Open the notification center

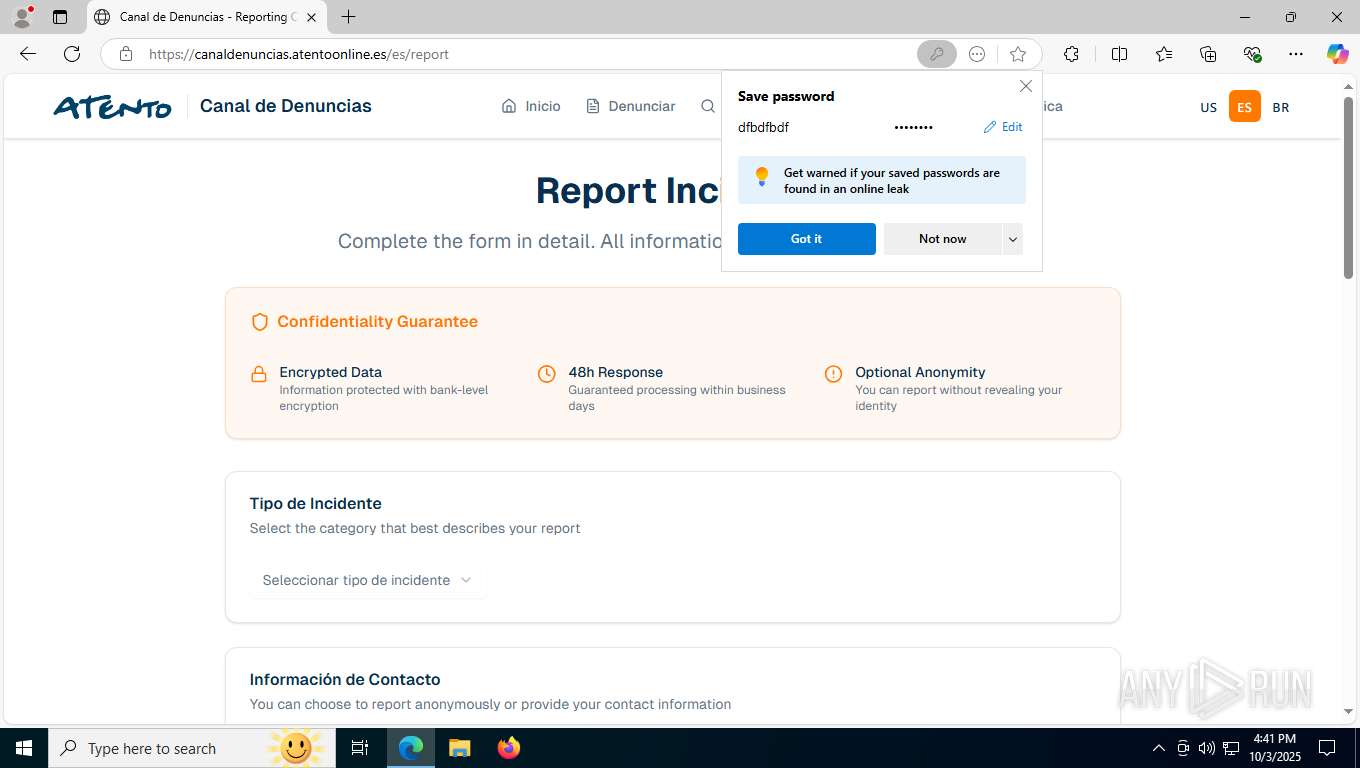(x=1327, y=748)
